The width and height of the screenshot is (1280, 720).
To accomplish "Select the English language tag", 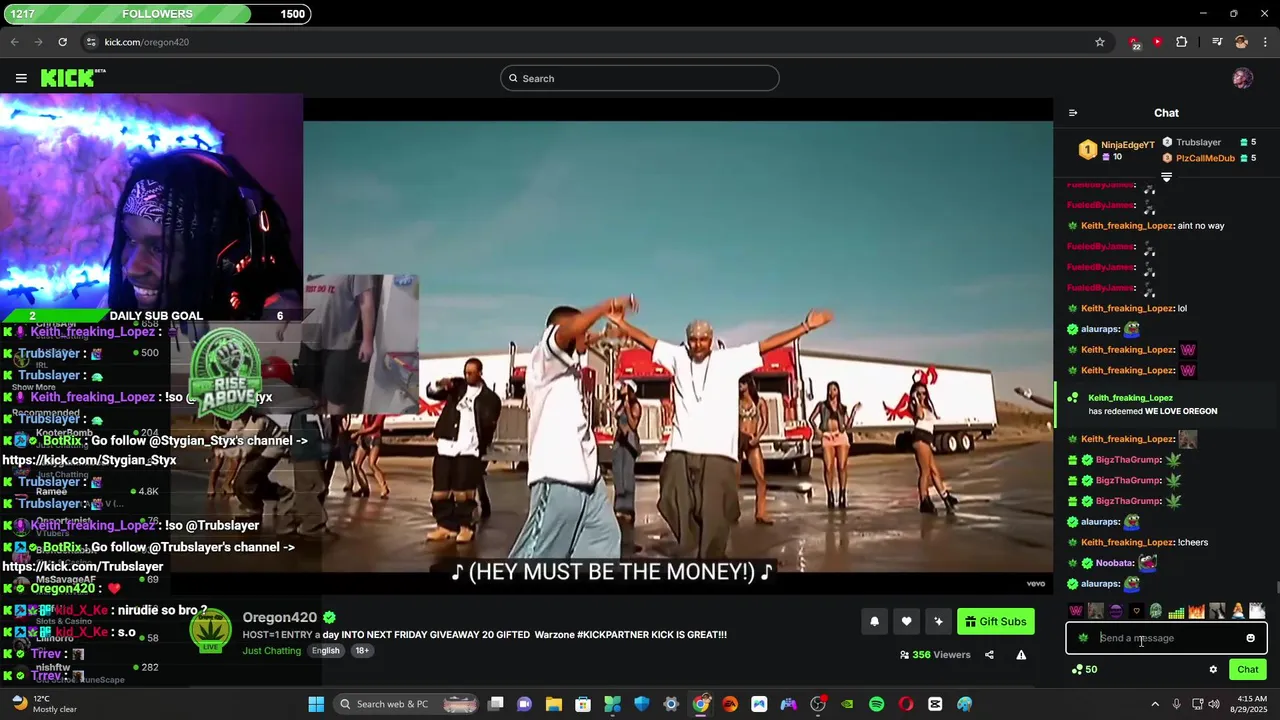I will pos(325,651).
